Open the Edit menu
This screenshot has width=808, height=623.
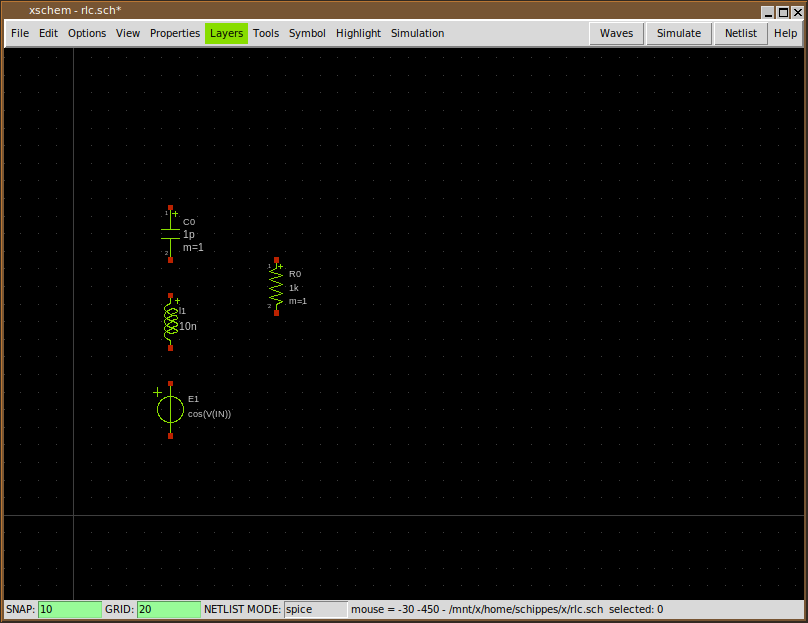[49, 33]
